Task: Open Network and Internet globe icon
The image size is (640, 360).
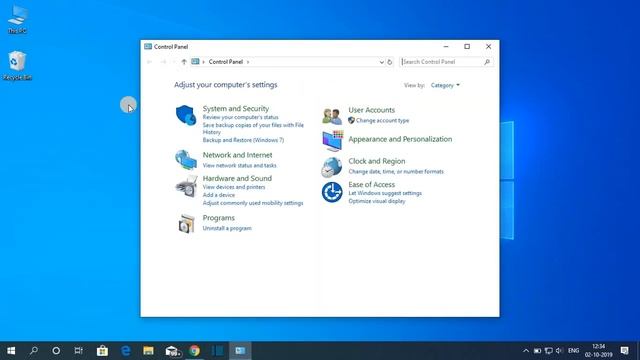Action: (186, 160)
